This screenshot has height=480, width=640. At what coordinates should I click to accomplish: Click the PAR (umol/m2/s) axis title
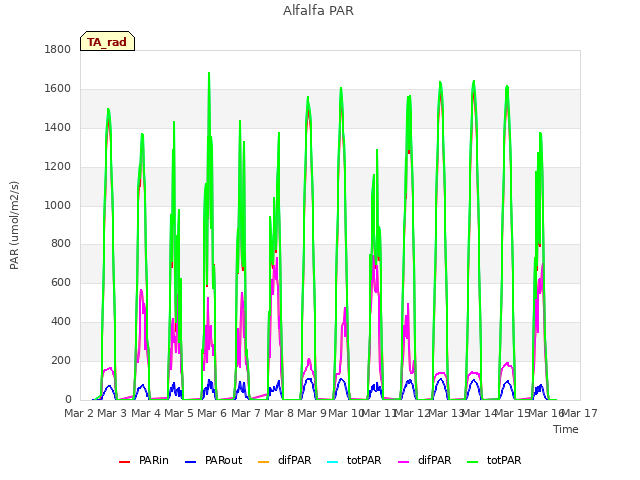14,225
